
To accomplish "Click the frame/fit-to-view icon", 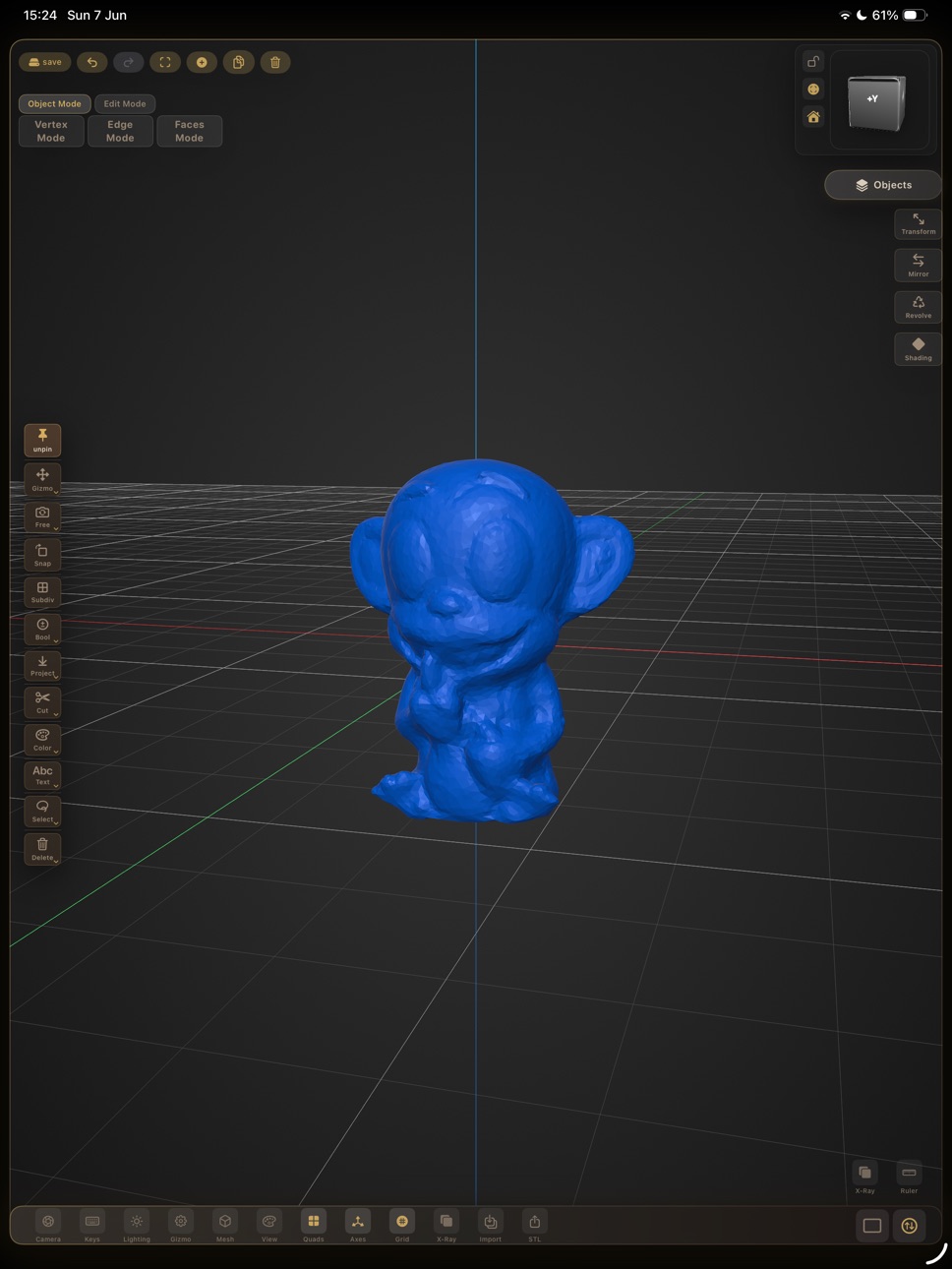I will pos(165,62).
